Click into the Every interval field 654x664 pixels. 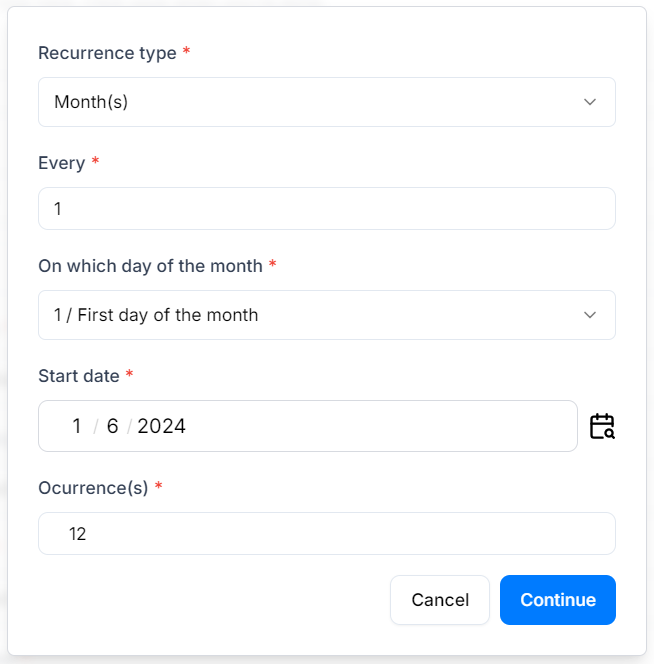(x=326, y=208)
